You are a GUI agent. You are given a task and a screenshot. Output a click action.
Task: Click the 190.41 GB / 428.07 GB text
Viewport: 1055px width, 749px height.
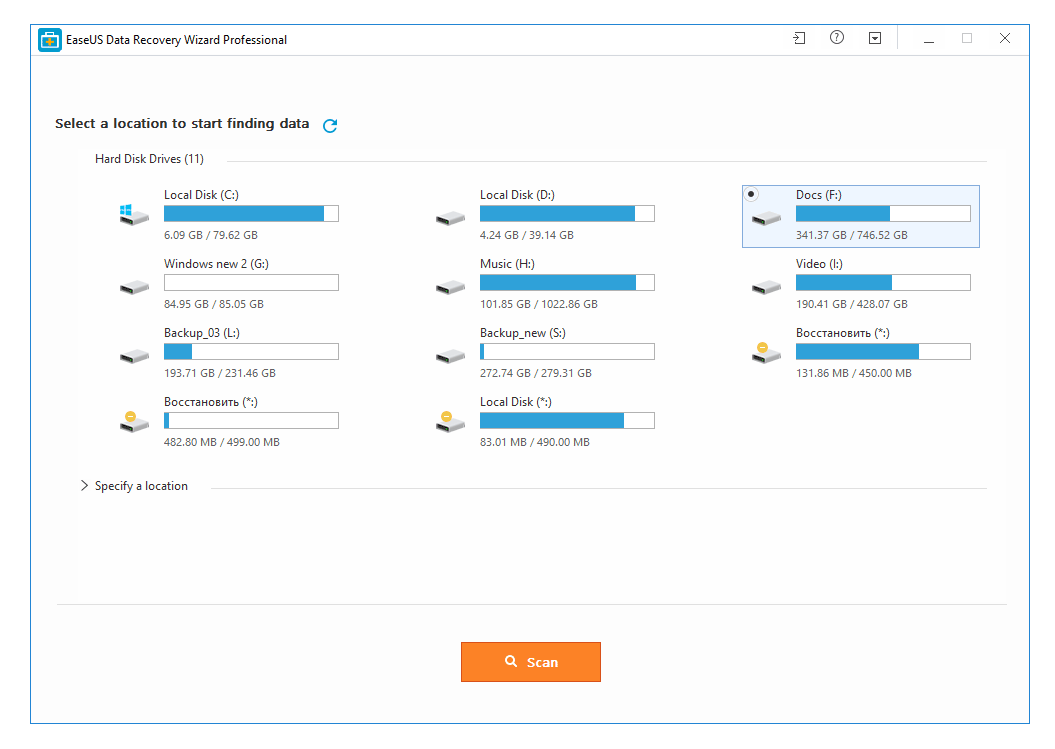[x=852, y=304]
